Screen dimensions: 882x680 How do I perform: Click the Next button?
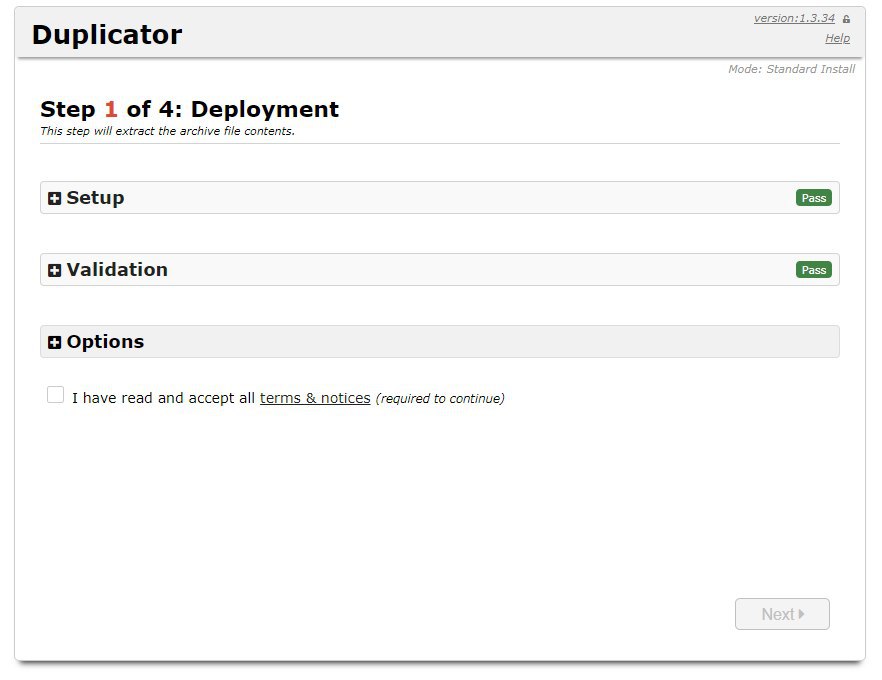click(782, 614)
